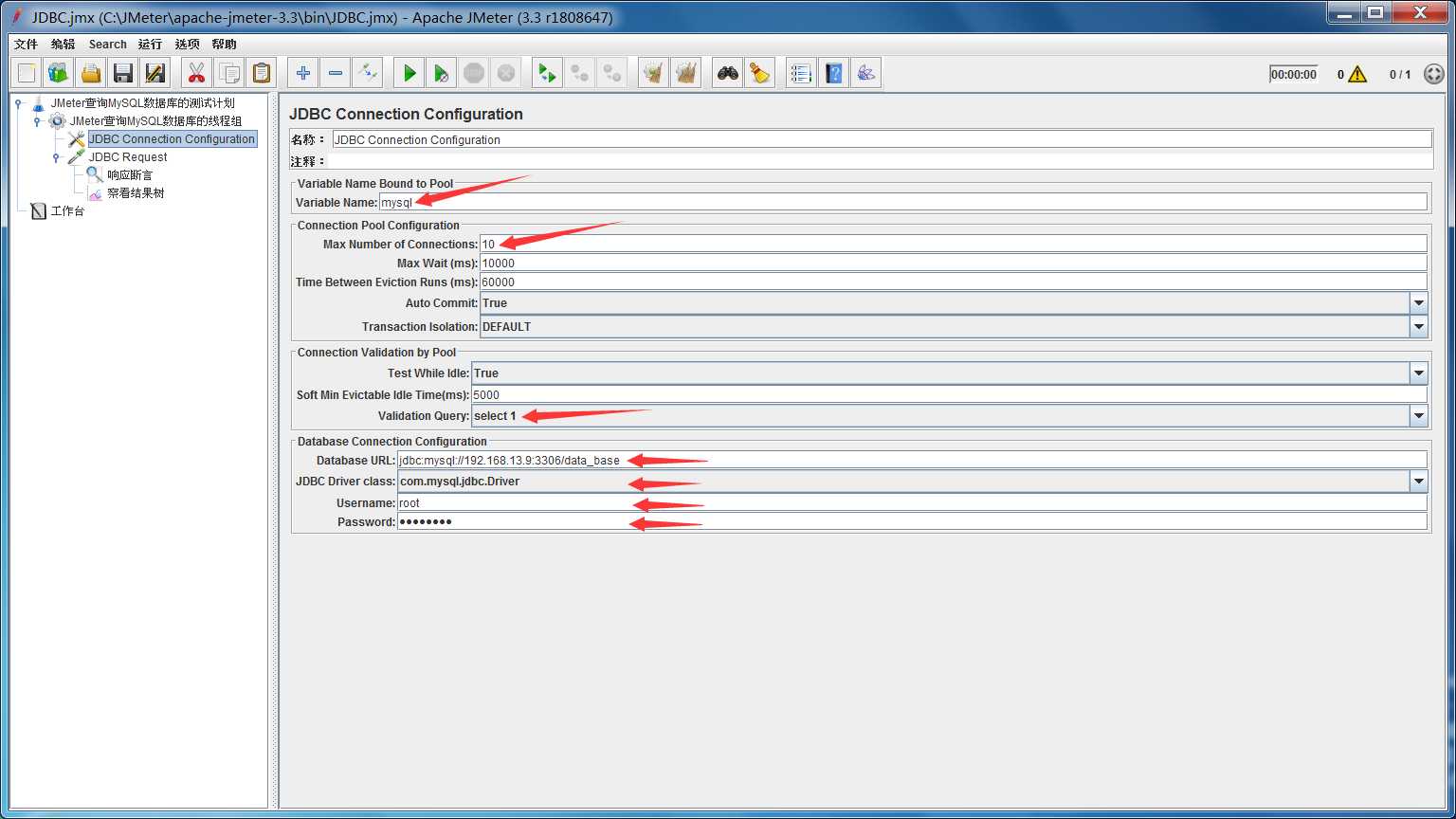Click the yellow warning triangle log icon

1357,74
